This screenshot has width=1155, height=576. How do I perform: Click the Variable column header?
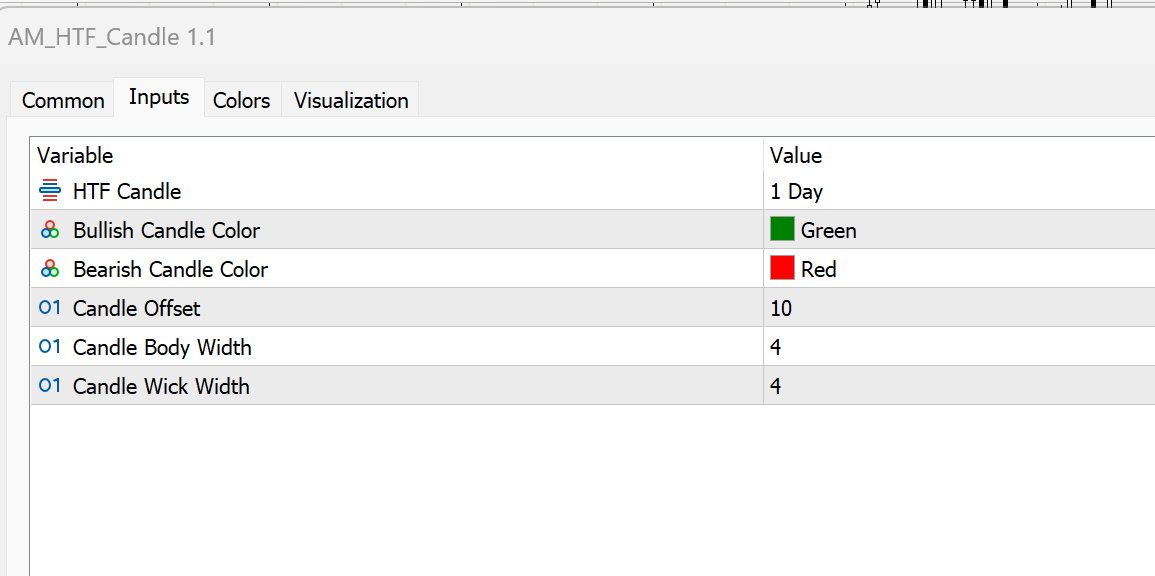pos(75,156)
